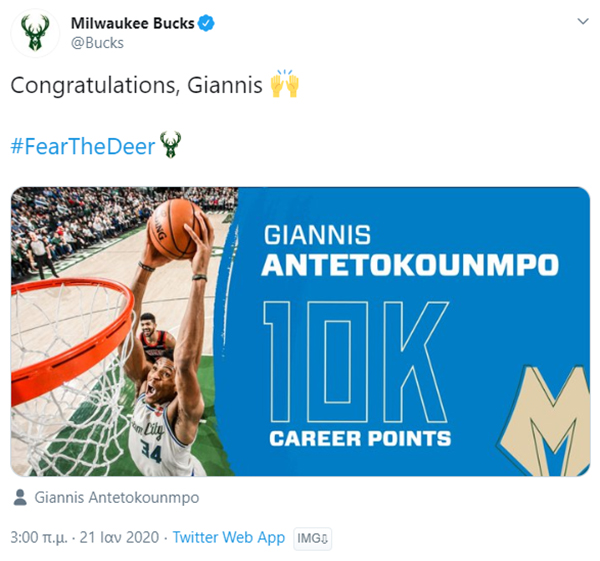Select the "Congratulations, Giannis" tweet text

pos(136,86)
